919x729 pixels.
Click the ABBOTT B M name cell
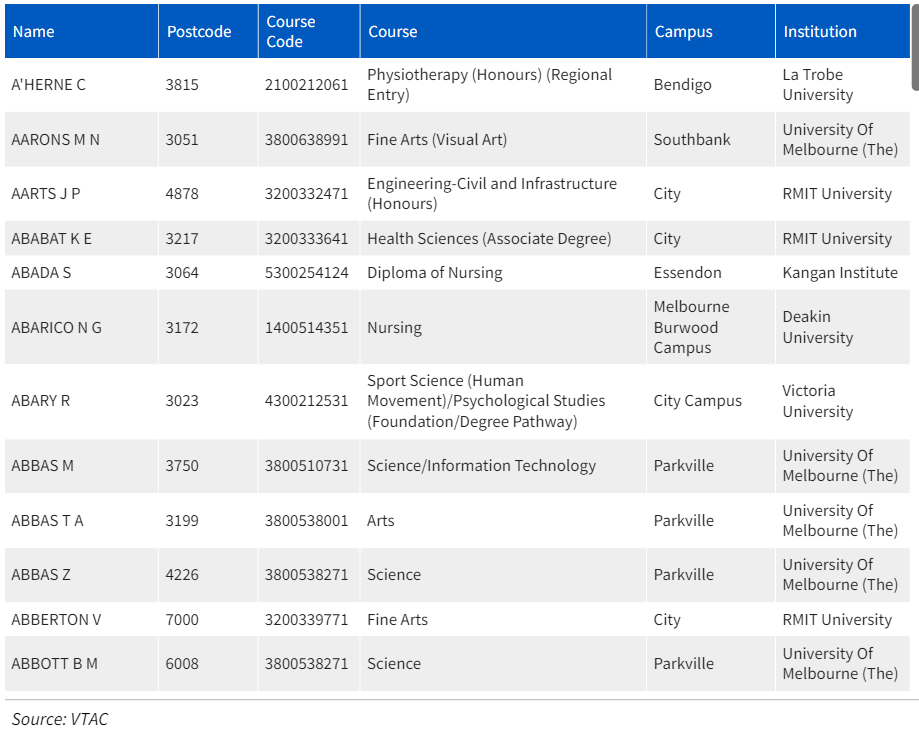[x=54, y=664]
